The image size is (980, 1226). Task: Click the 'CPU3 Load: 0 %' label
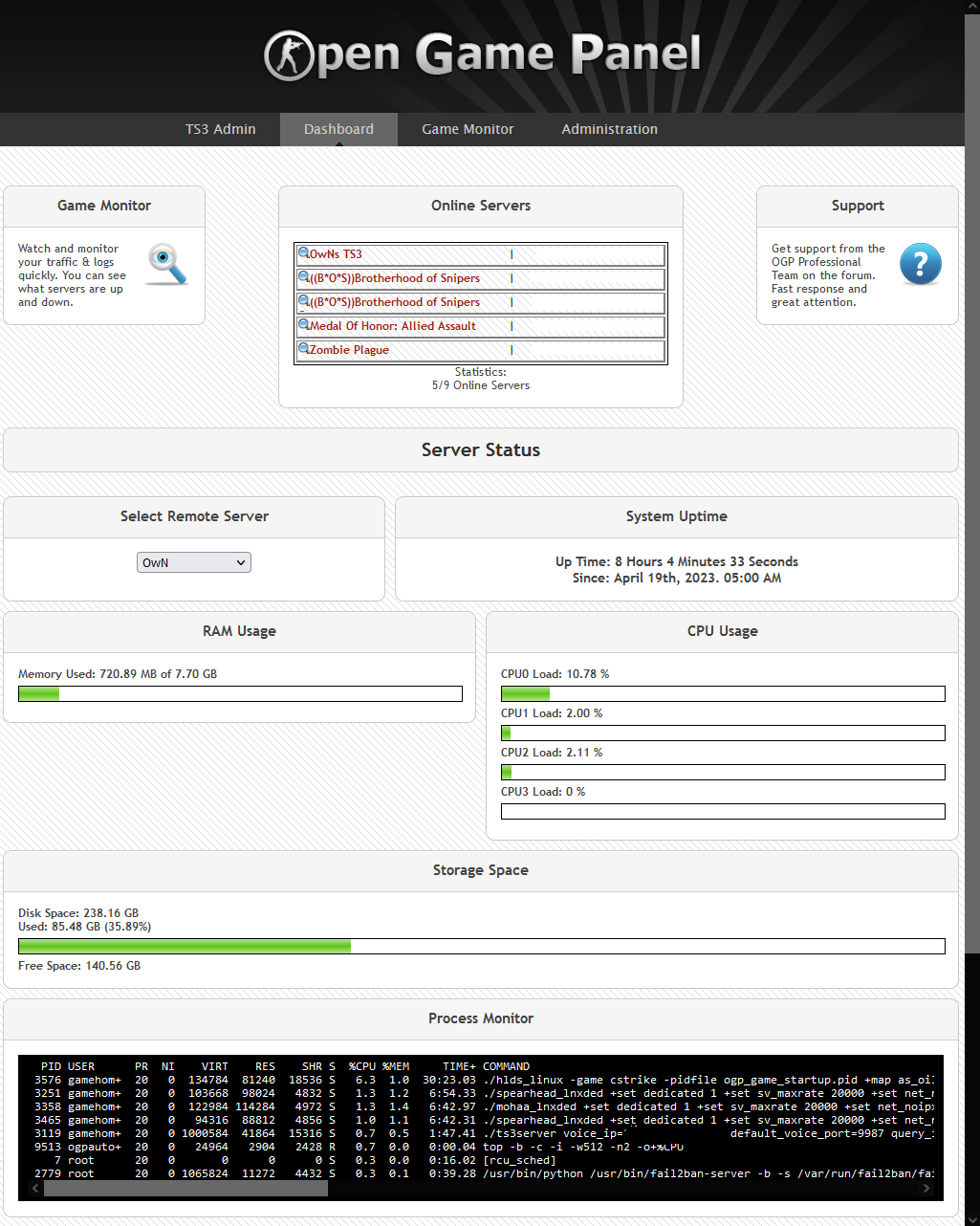543,792
